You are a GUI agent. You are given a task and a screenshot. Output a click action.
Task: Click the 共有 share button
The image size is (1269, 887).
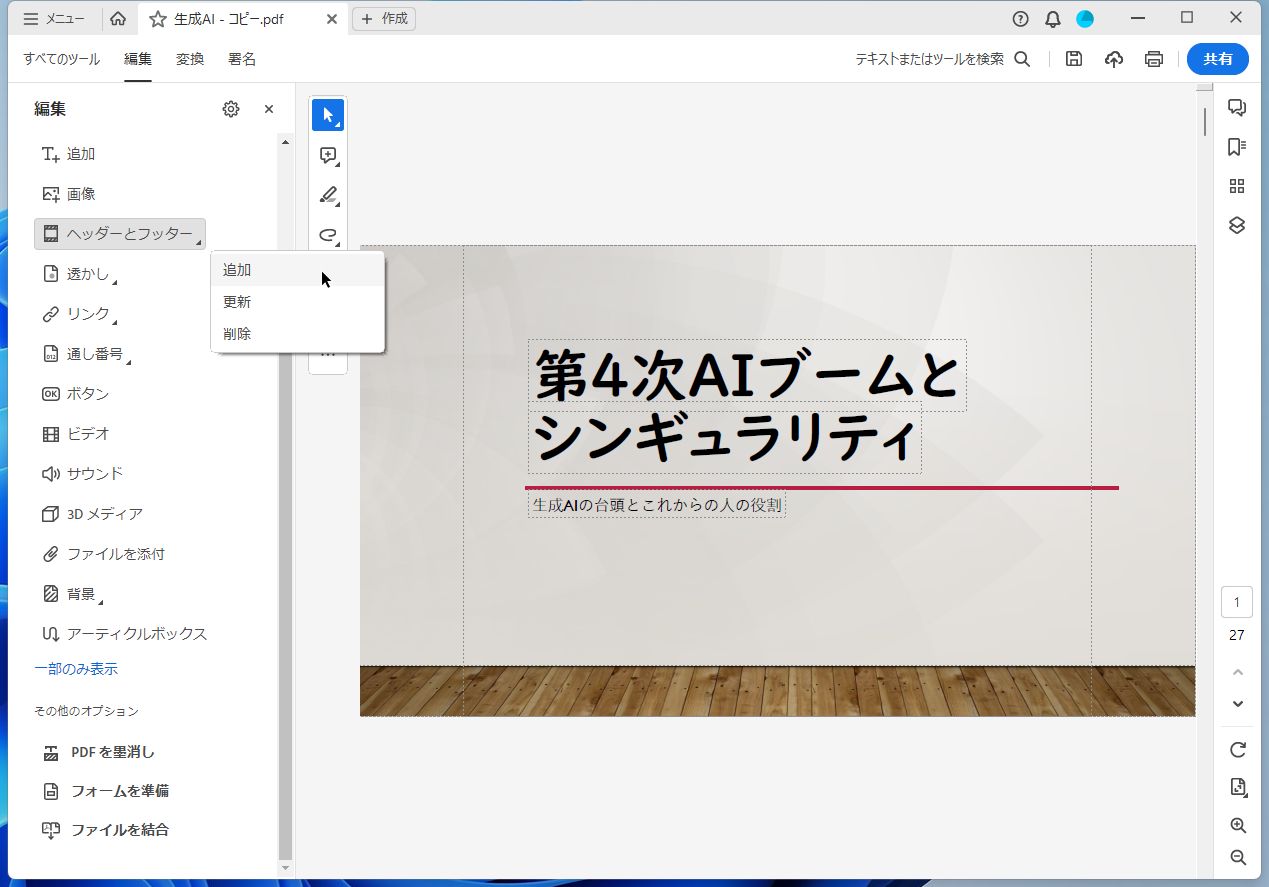pos(1217,59)
